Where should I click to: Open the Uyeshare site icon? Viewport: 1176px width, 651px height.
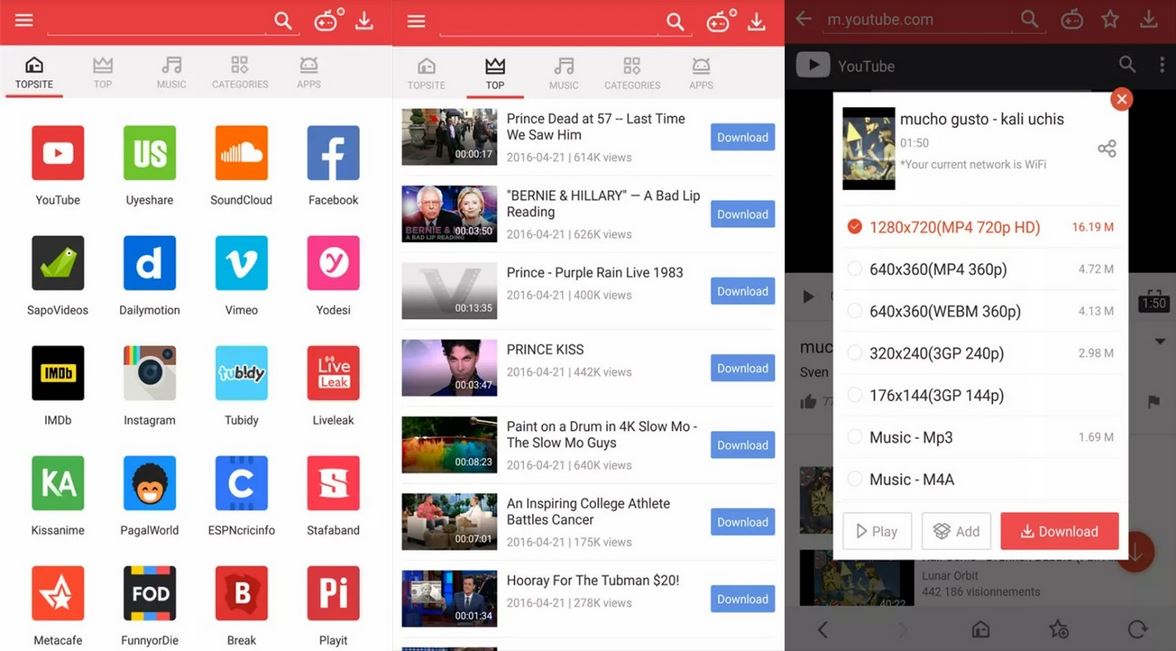coord(149,153)
